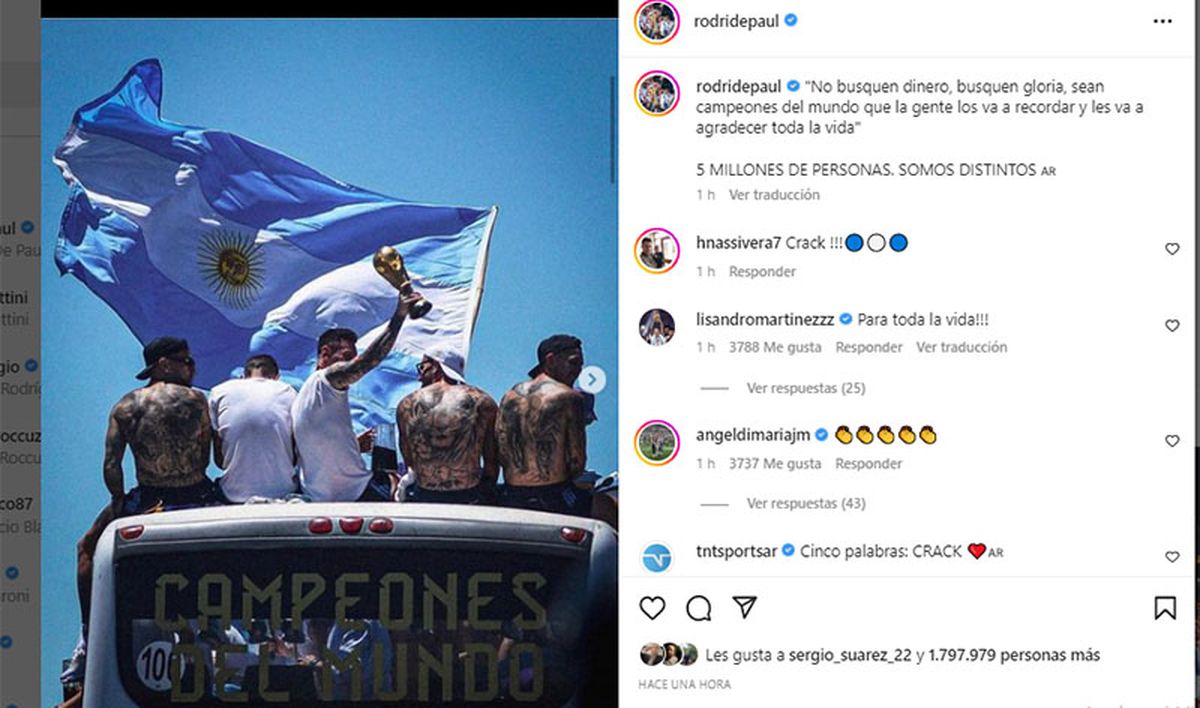Open the three-dot options menu
Viewport: 1200px width, 708px height.
[1162, 21]
